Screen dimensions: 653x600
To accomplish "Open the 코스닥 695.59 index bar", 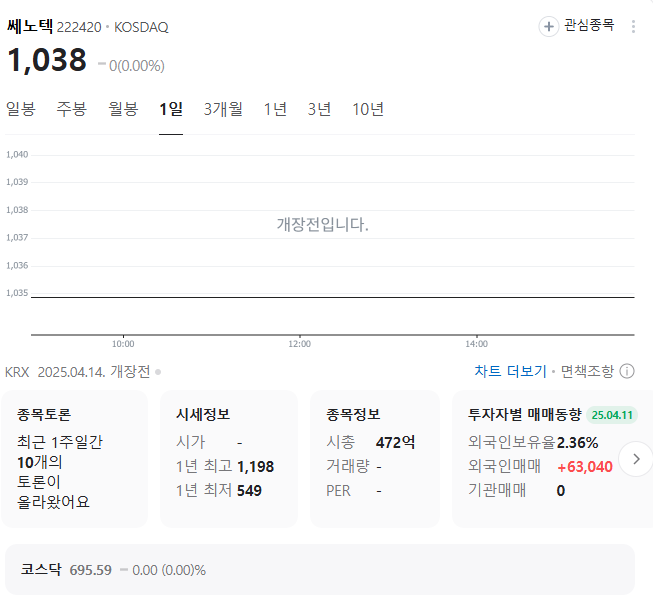I will 320,569.
